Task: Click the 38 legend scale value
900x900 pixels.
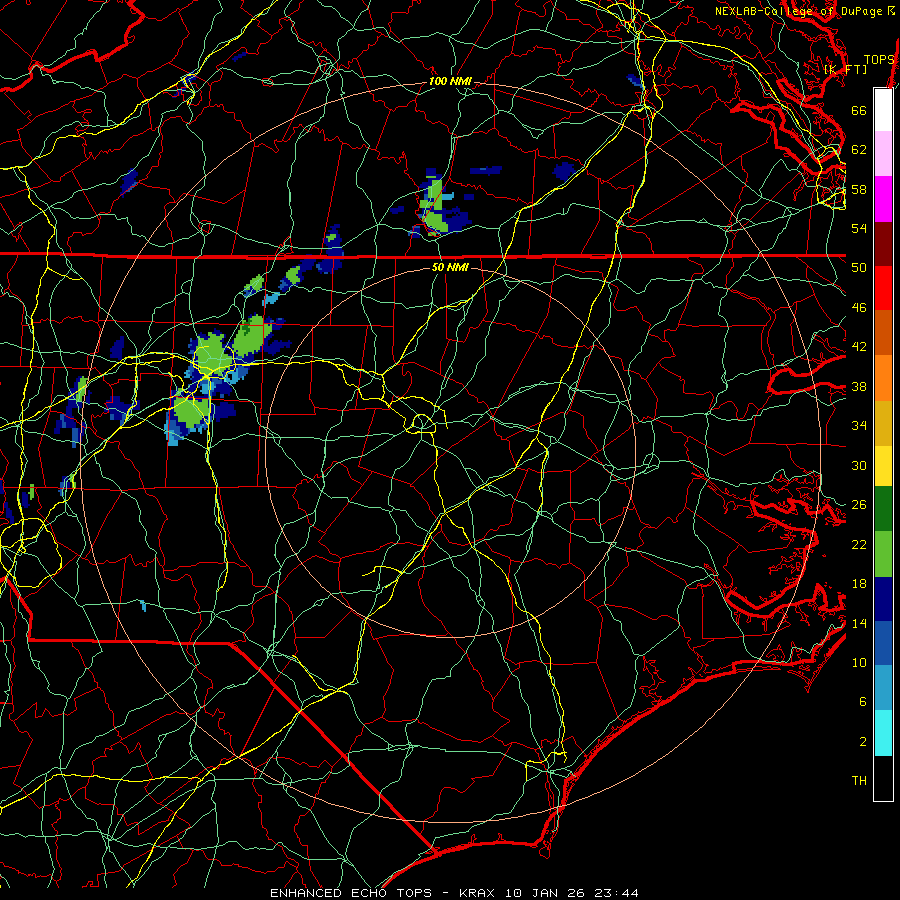Action: click(x=859, y=387)
